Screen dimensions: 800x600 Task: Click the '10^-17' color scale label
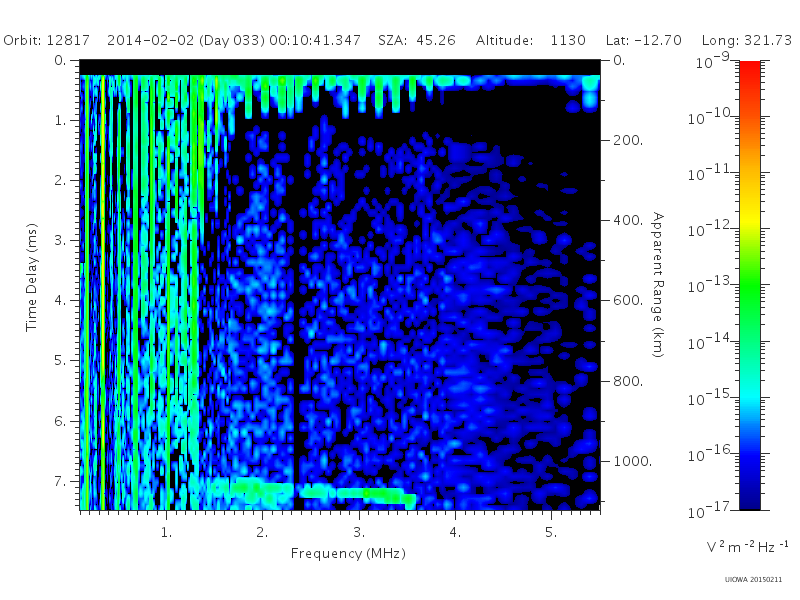(x=710, y=509)
